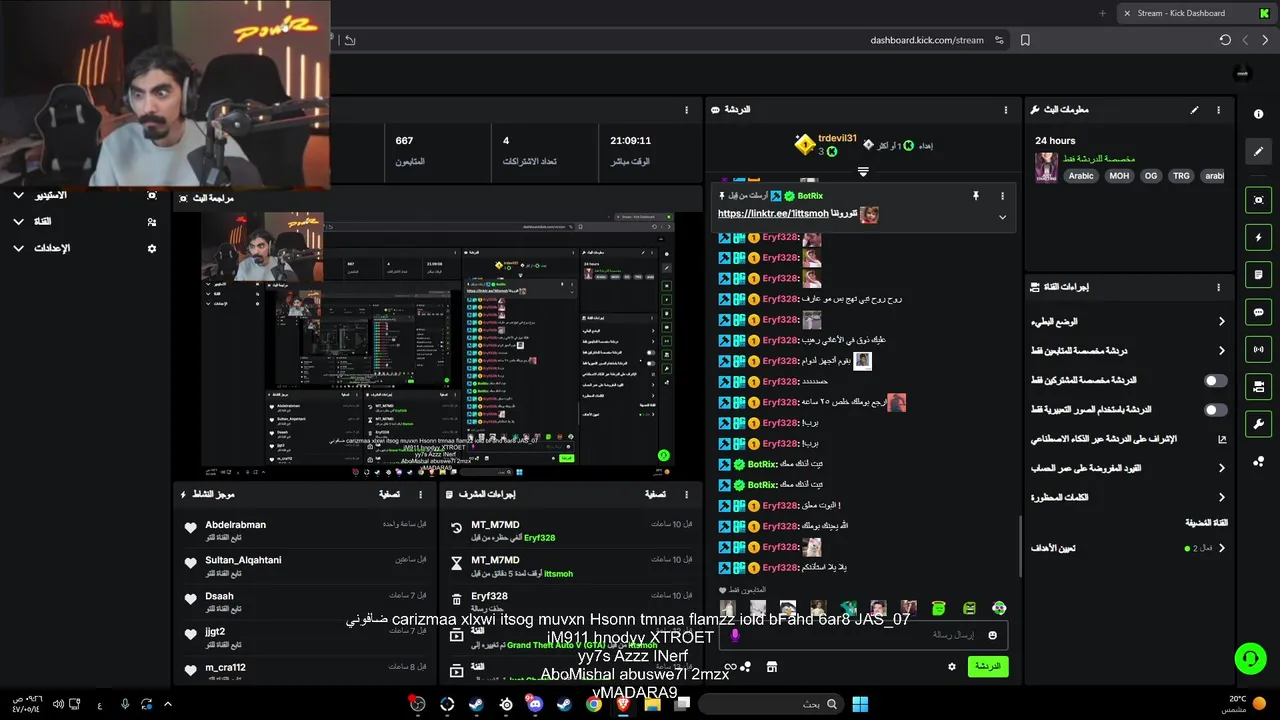
Task: Toggle the chat bubble sidebar icon
Action: click(1258, 312)
